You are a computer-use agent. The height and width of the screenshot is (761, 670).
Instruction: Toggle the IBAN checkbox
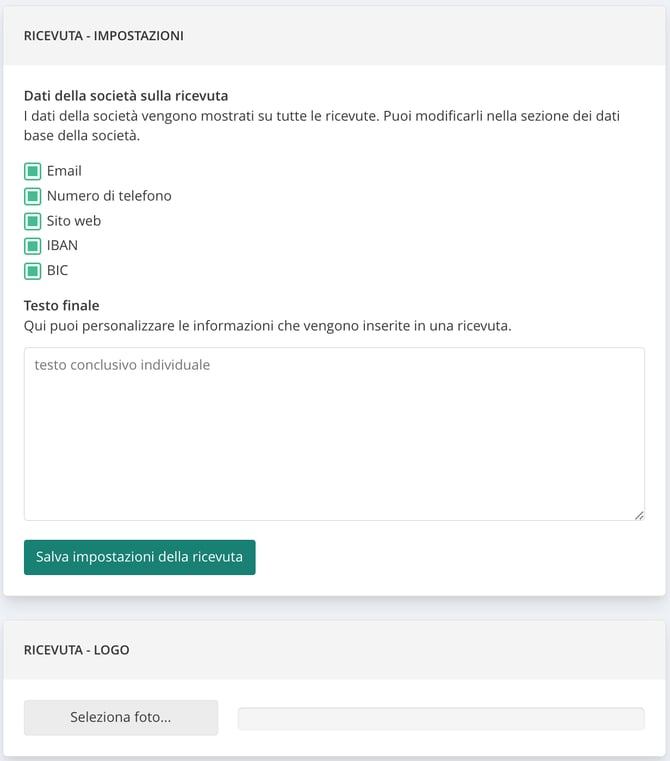[x=33, y=246]
